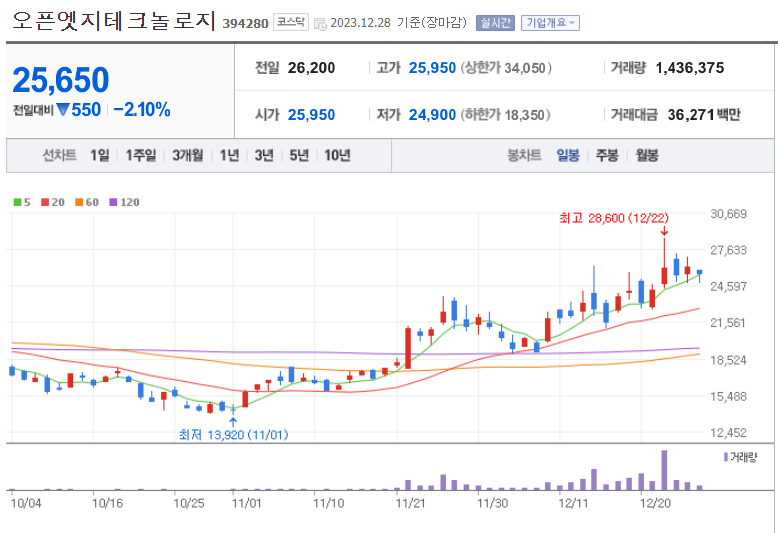Click the tall red candle below the 최고 arrow

pos(664,263)
